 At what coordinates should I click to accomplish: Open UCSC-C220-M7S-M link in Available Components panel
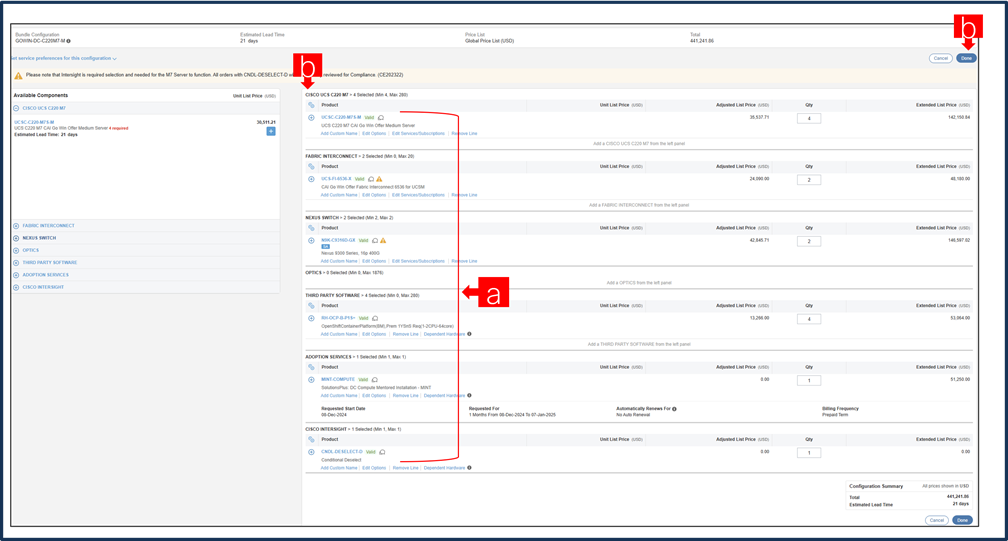[34, 122]
